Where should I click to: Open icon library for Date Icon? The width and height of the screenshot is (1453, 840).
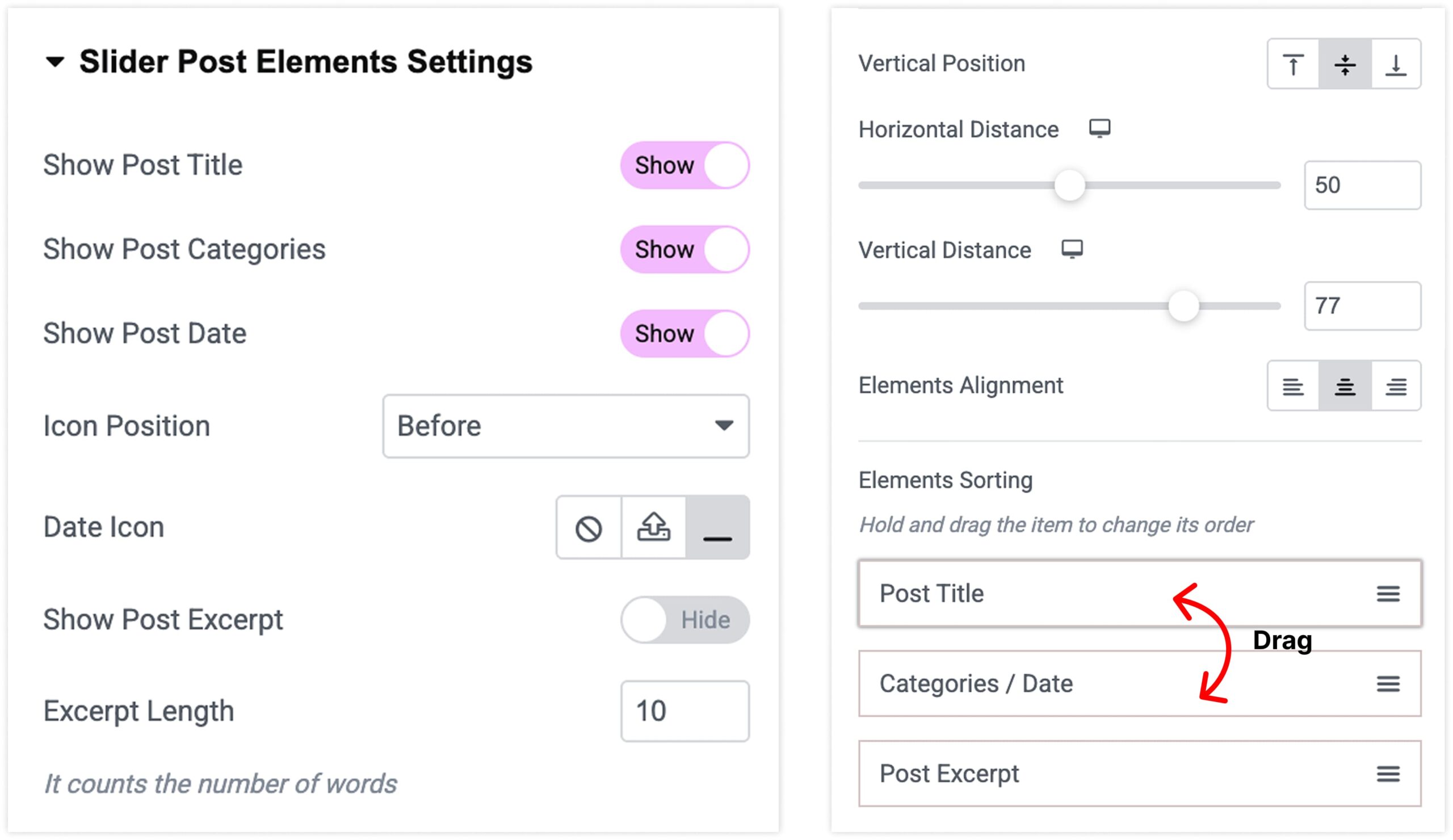coord(718,527)
